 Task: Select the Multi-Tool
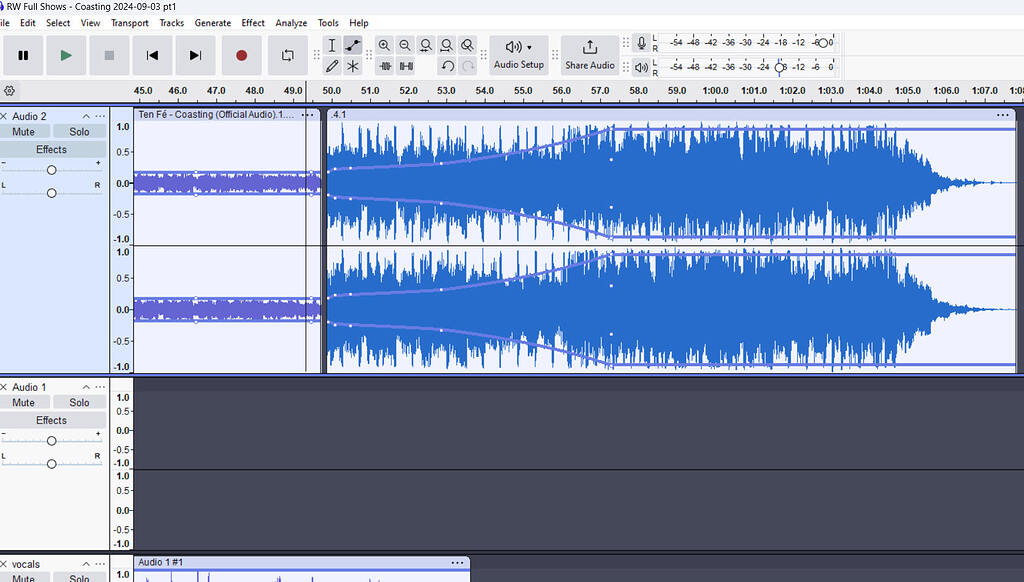point(353,66)
